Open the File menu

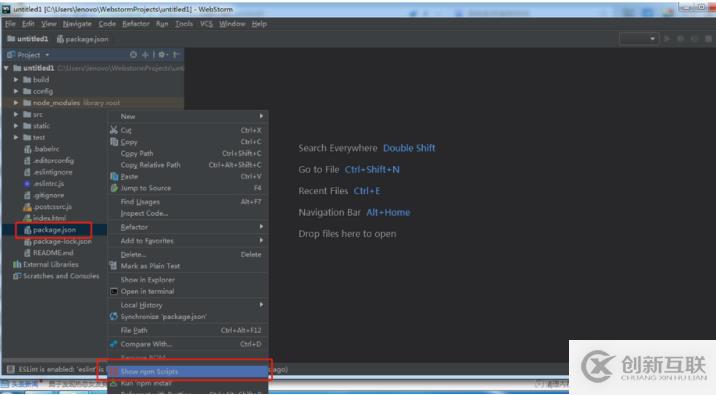coord(10,24)
